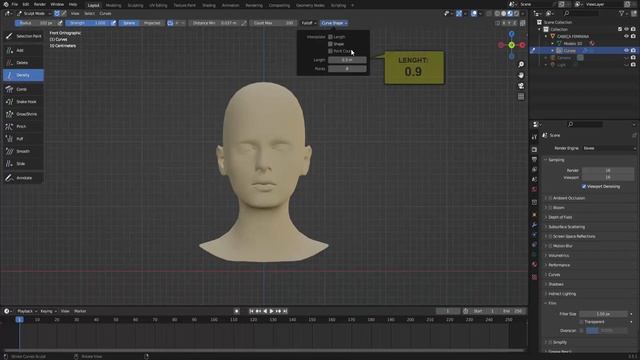Image resolution: width=640 pixels, height=360 pixels.
Task: Toggle visibility of CABEÇA FEMININA object
Action: pos(626,36)
